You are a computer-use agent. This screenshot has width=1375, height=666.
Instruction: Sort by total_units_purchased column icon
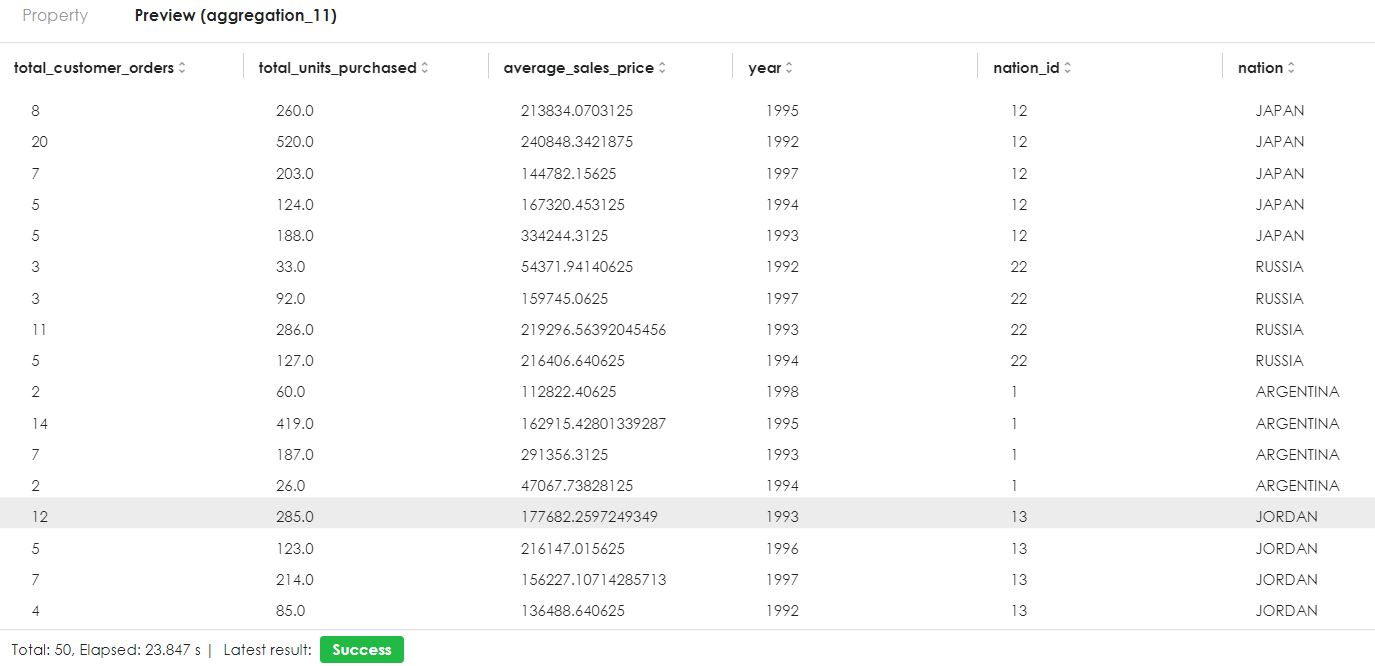424,68
